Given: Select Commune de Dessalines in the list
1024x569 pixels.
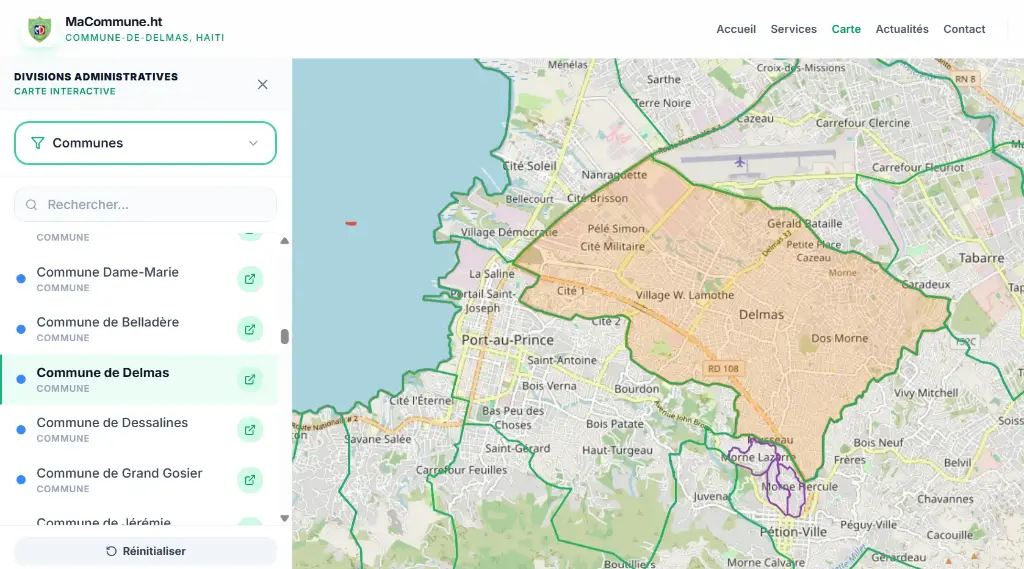Looking at the screenshot, I should [140, 430].
